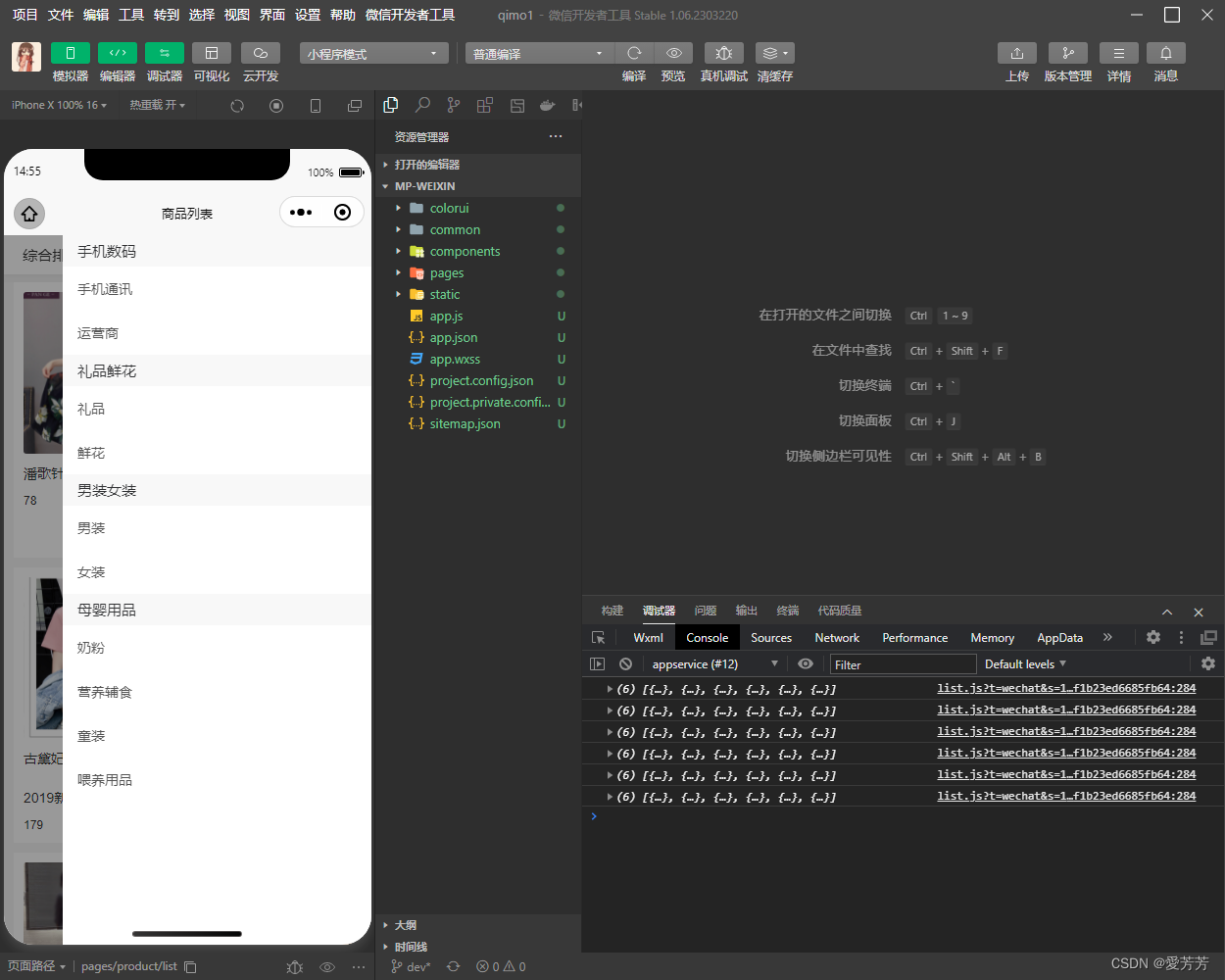This screenshot has width=1225, height=980.
Task: Select 手机通讯 category in simulator
Action: click(x=105, y=289)
